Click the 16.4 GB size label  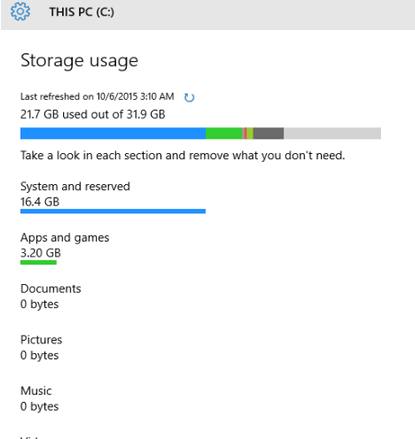40,202
